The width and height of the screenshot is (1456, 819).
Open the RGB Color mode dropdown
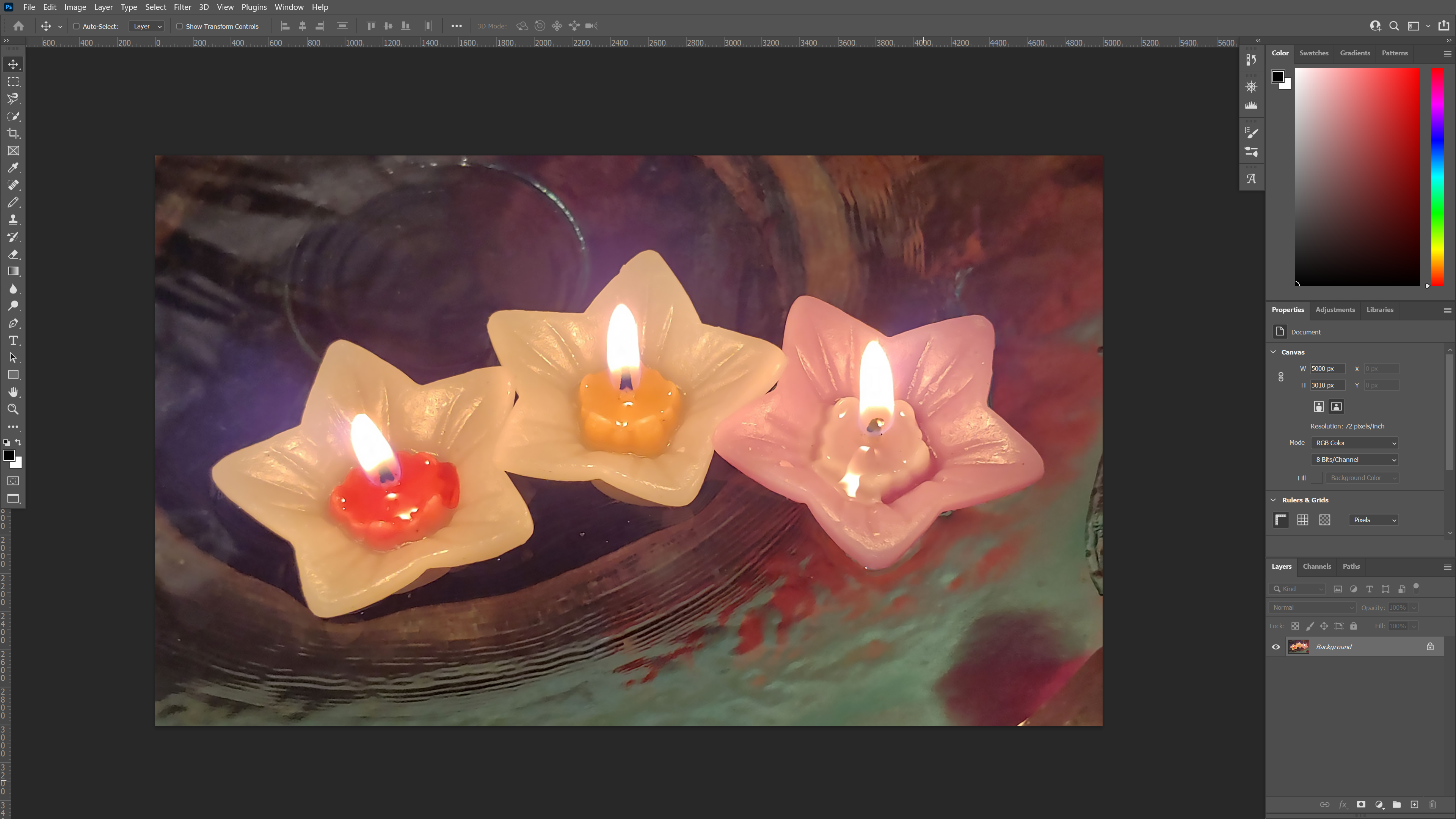click(x=1354, y=442)
